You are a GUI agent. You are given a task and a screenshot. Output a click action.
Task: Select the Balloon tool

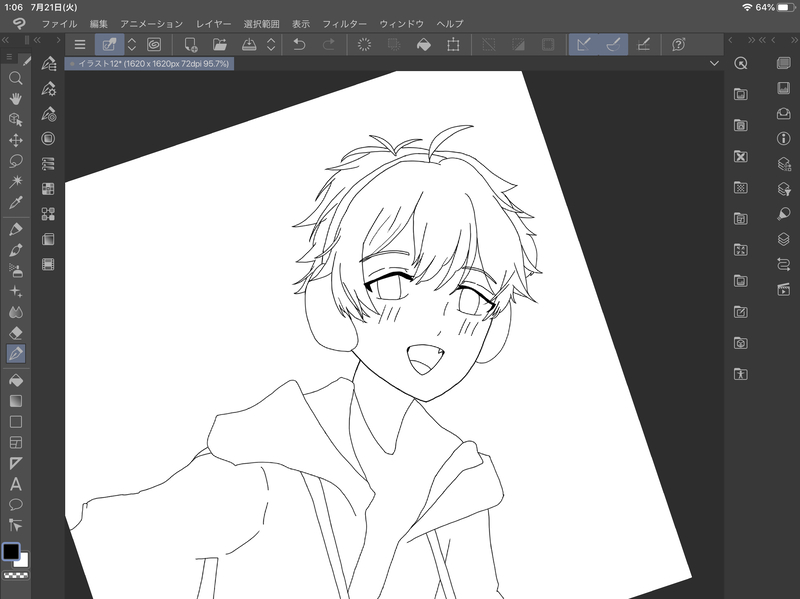point(15,505)
